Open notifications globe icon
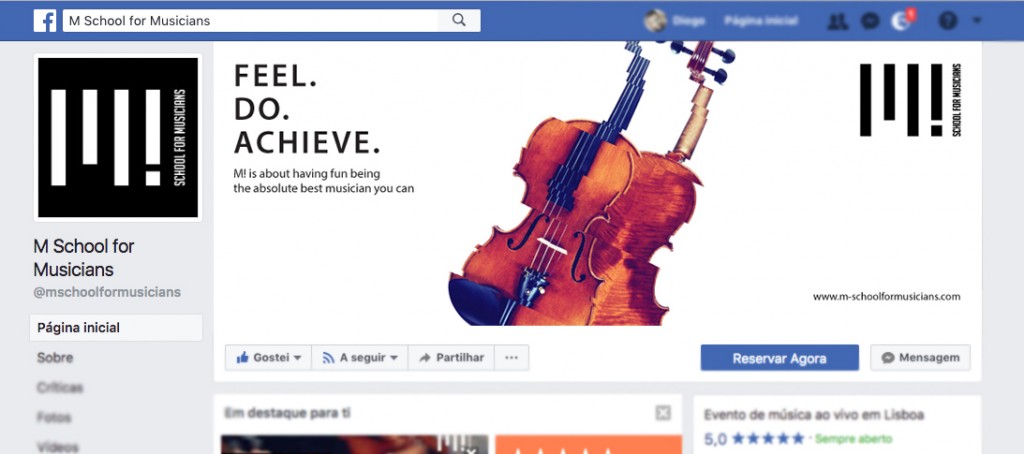1024x454 pixels. 902,21
